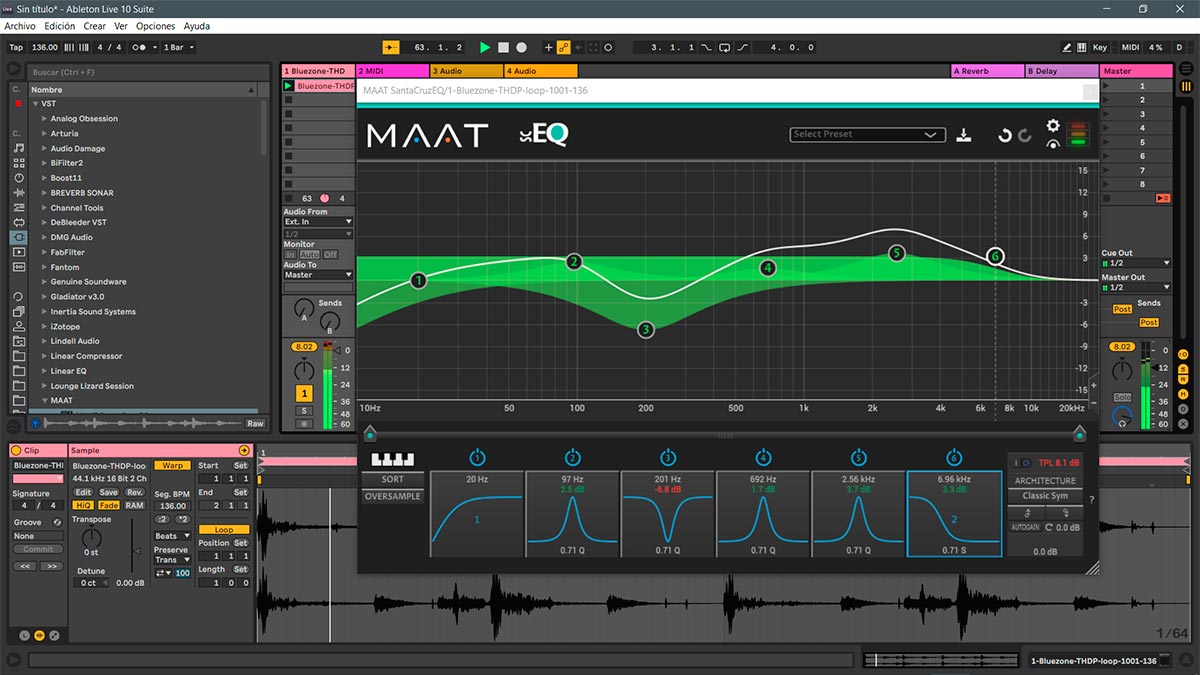Click the Seg. BPM field

pyautogui.click(x=173, y=506)
